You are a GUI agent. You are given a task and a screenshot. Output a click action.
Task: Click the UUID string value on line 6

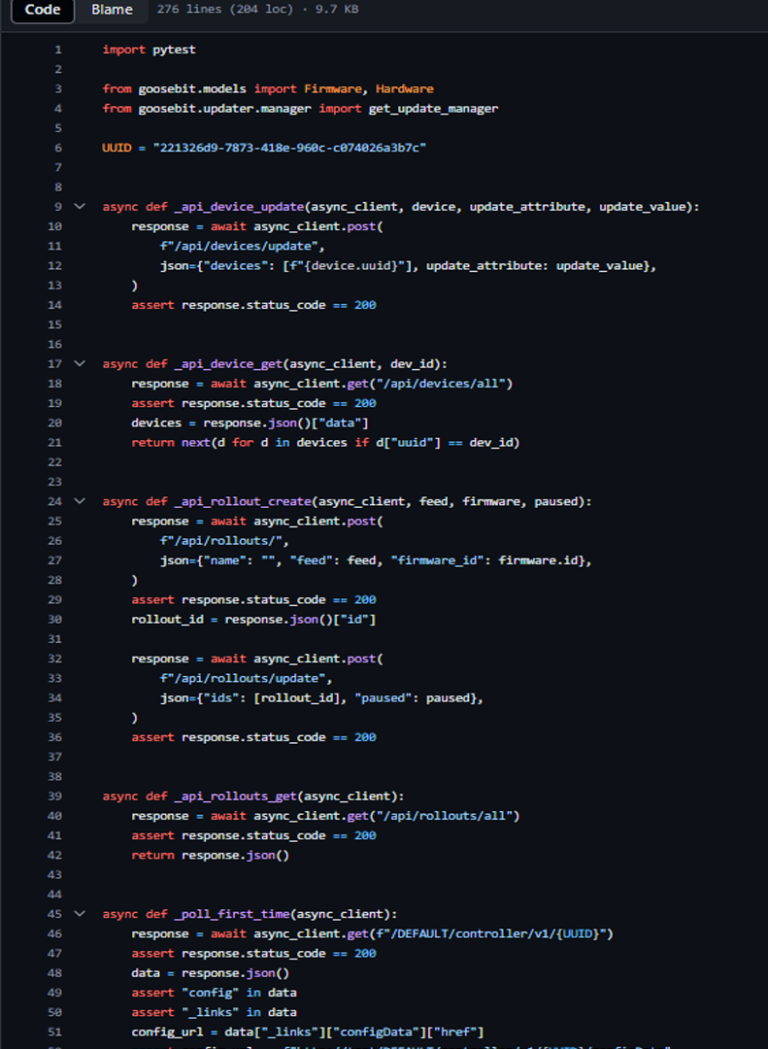tap(290, 148)
